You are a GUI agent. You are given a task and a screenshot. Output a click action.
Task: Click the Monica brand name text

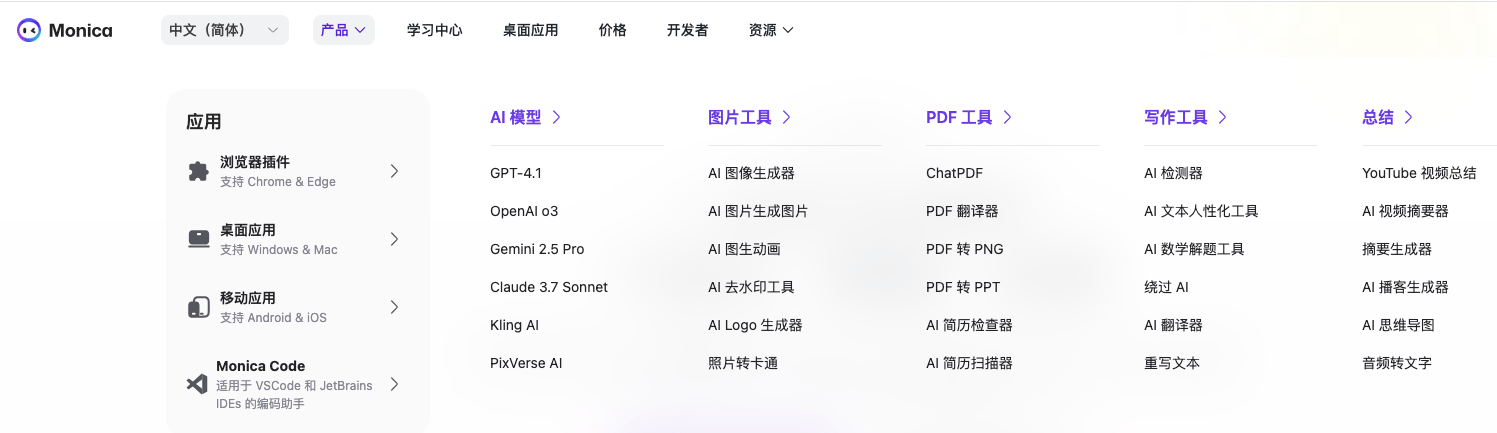[x=80, y=30]
